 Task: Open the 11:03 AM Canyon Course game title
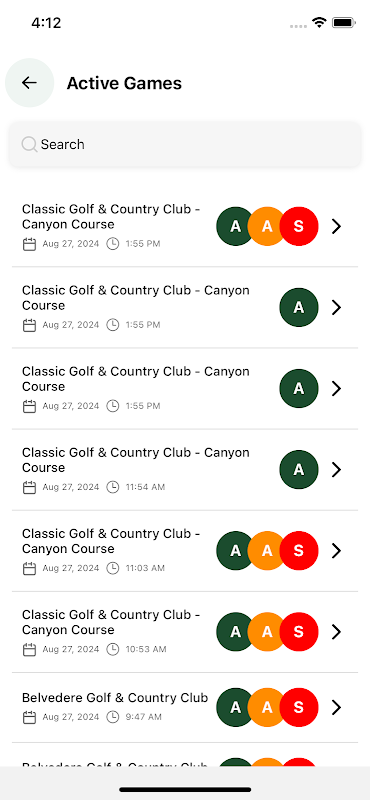click(x=111, y=541)
